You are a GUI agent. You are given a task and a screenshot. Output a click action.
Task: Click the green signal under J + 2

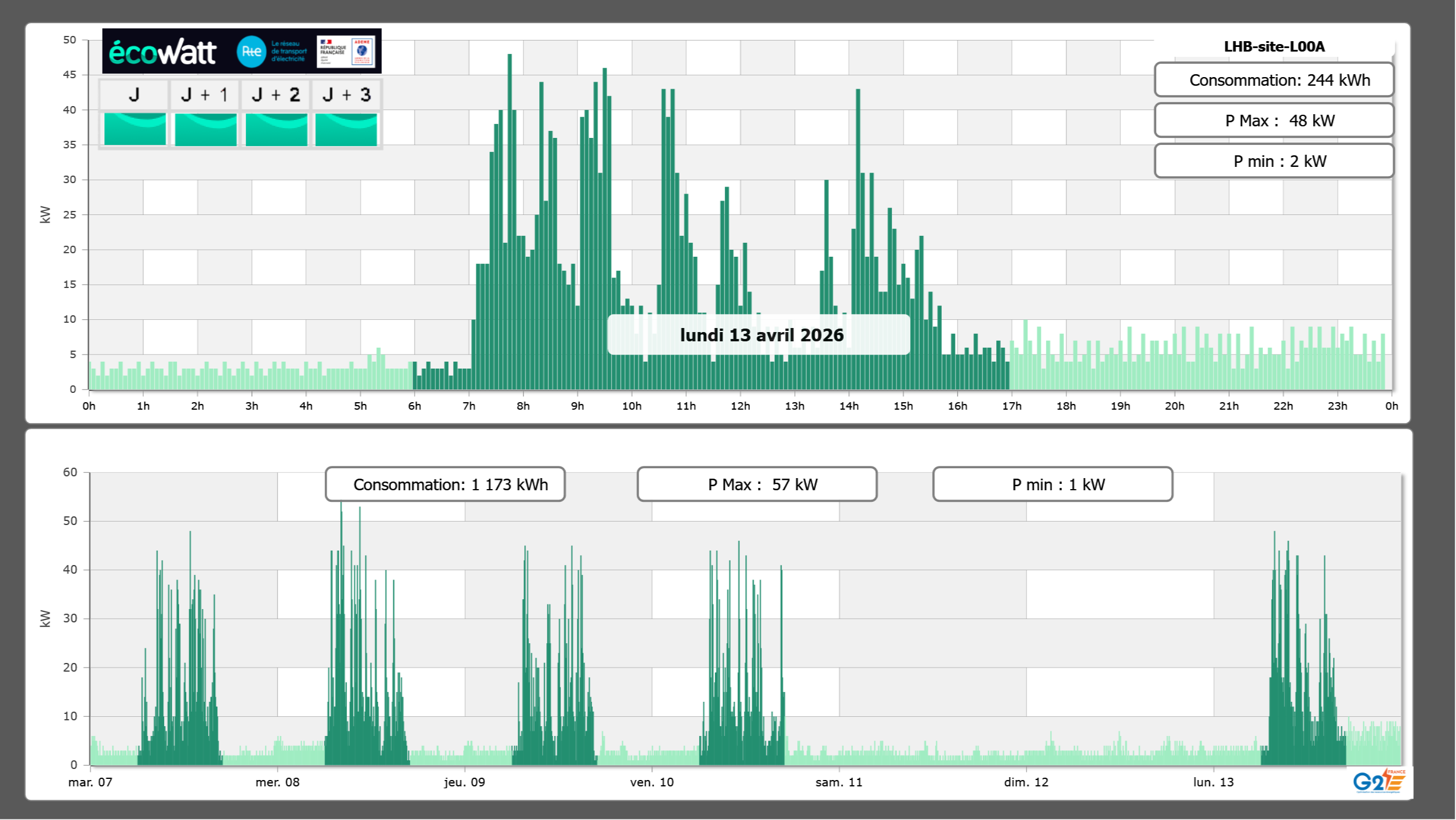[276, 129]
